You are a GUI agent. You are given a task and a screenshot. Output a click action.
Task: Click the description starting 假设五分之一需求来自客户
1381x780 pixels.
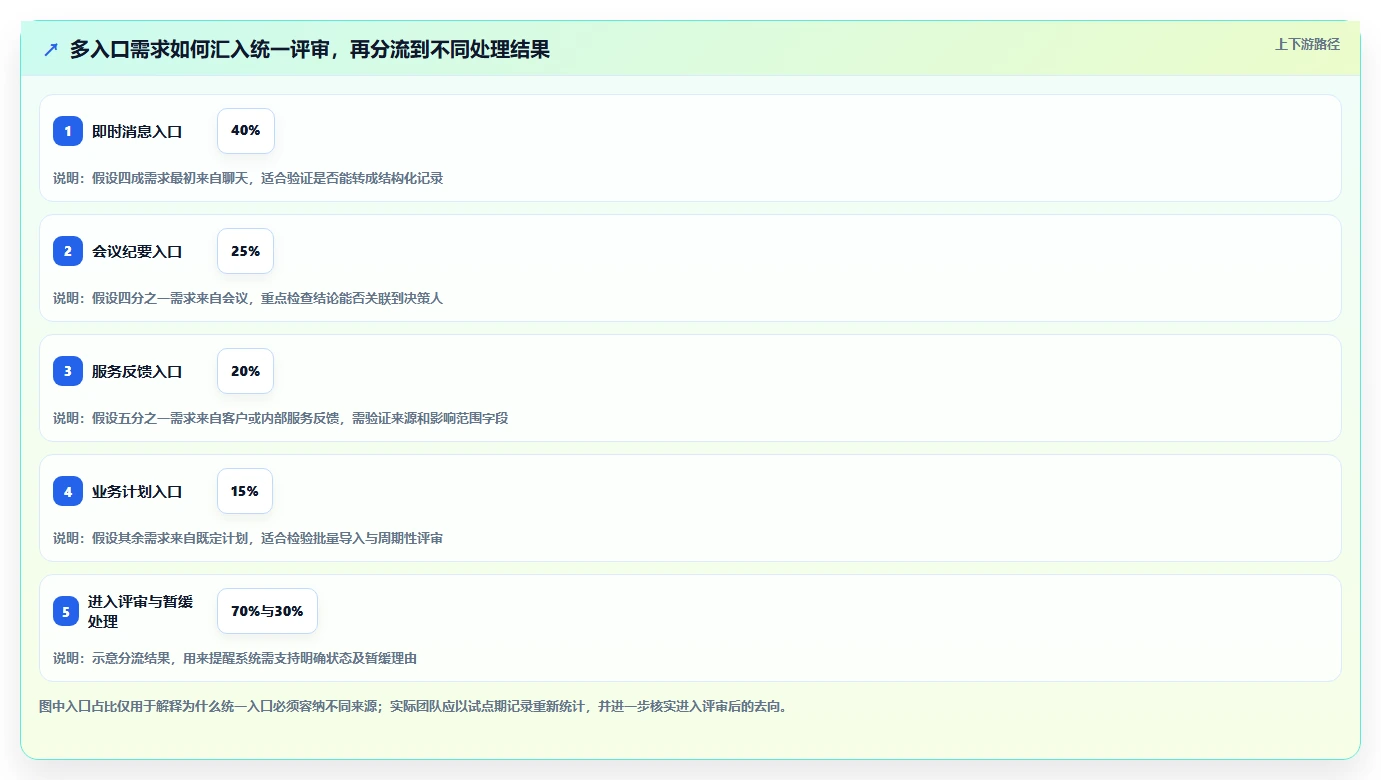point(281,418)
